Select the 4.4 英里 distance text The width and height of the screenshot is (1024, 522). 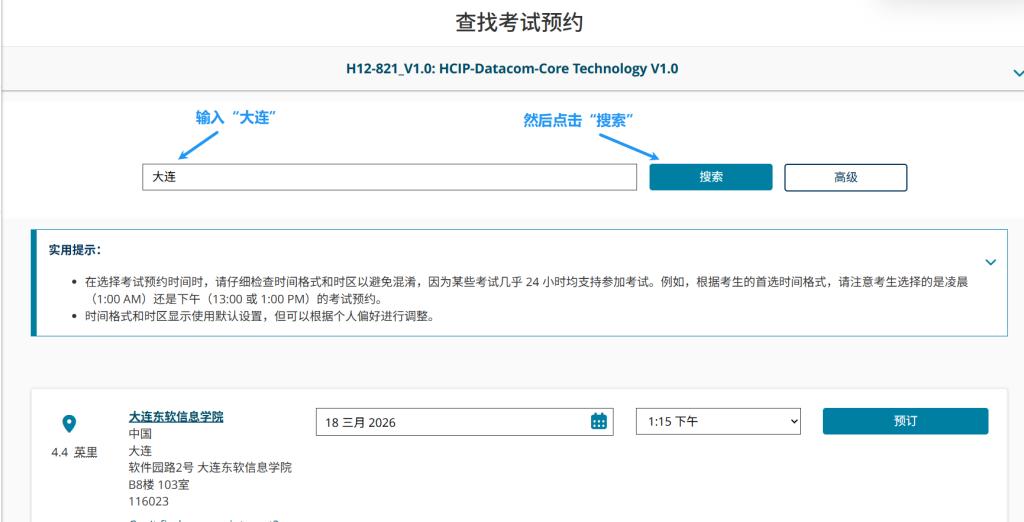pos(74,453)
